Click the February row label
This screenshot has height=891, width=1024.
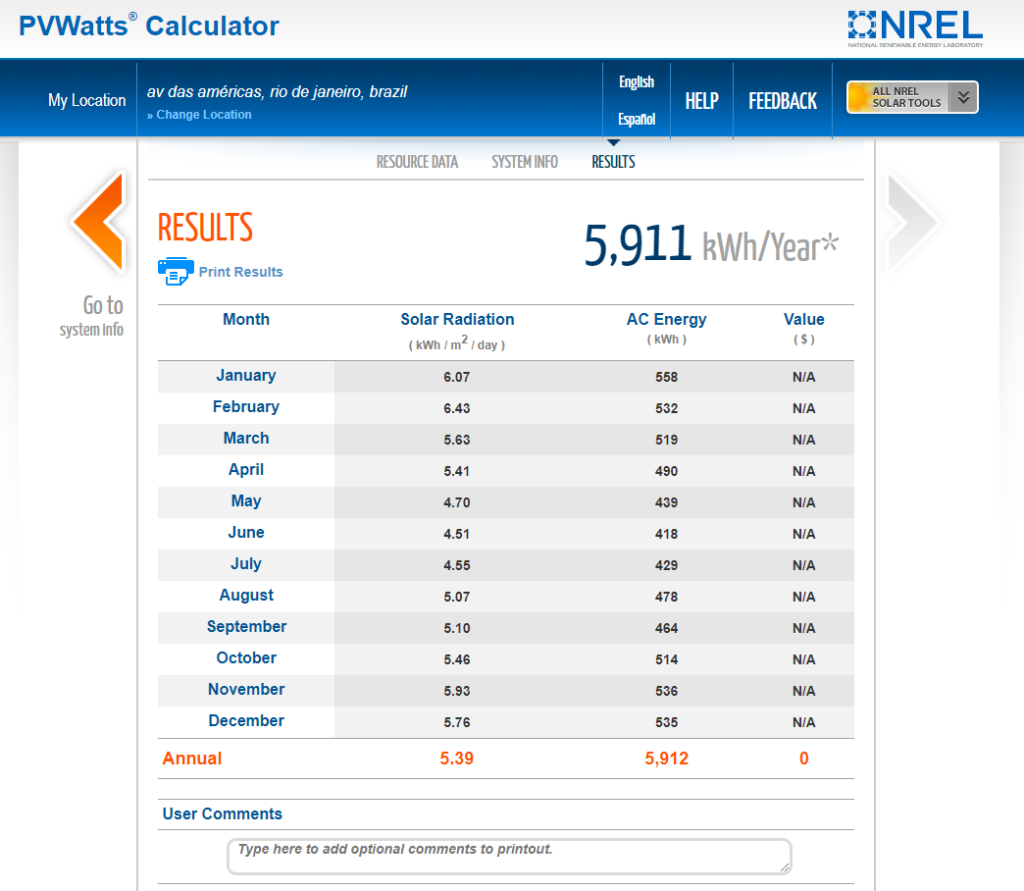click(246, 407)
